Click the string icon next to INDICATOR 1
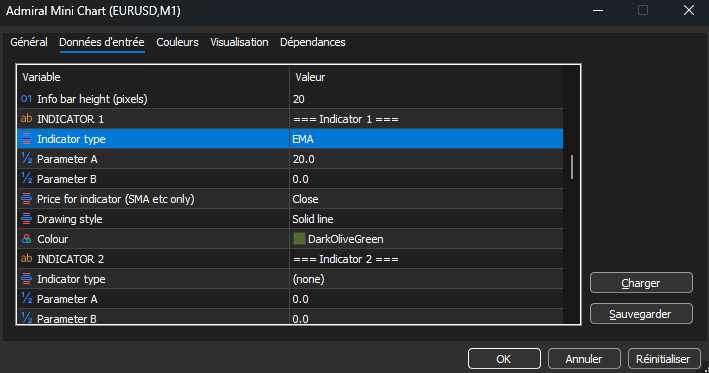 pyautogui.click(x=27, y=118)
